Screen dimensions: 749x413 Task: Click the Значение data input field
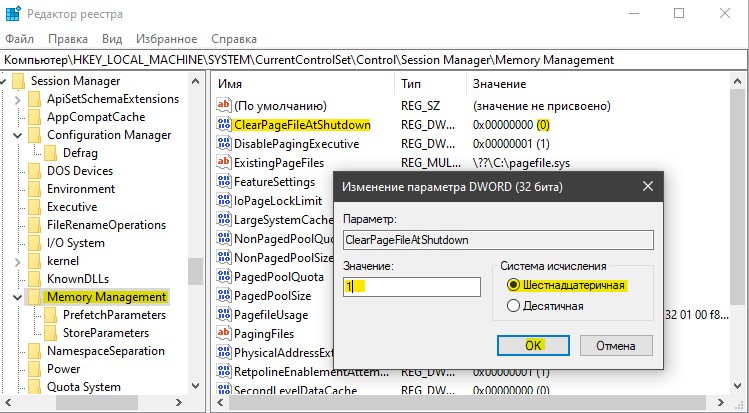pos(412,287)
